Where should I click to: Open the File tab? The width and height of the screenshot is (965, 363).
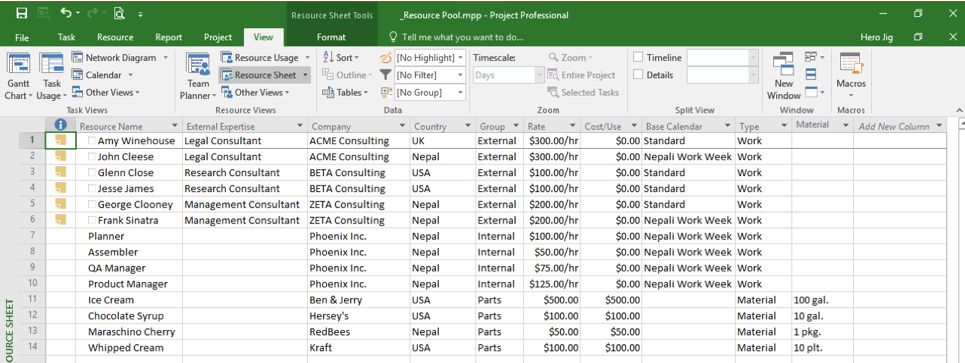(x=22, y=38)
